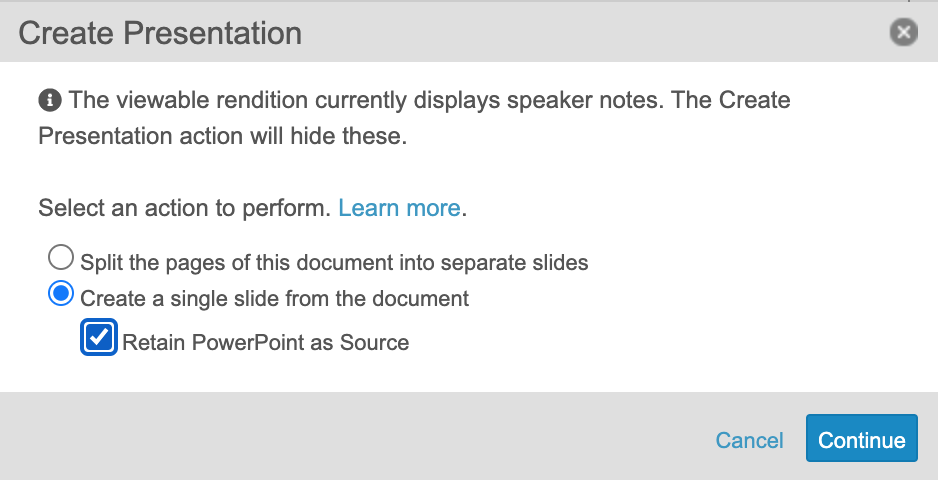Close the Create Presentation dialog with X
Viewport: 938px width, 480px height.
click(904, 33)
